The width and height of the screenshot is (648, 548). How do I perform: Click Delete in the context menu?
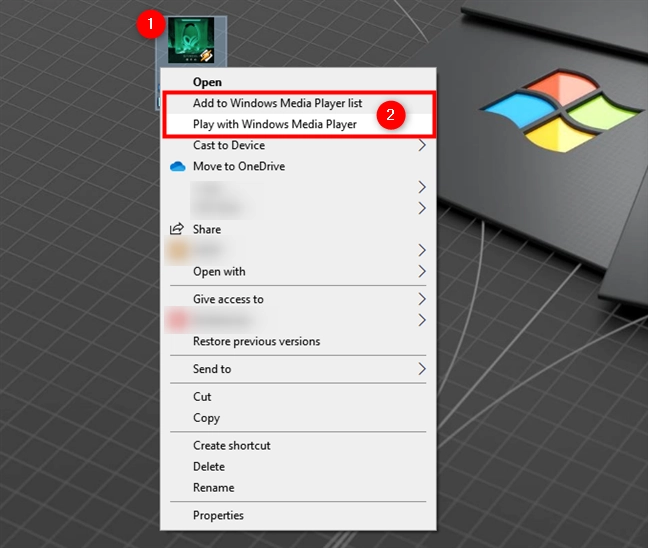[x=298, y=467]
